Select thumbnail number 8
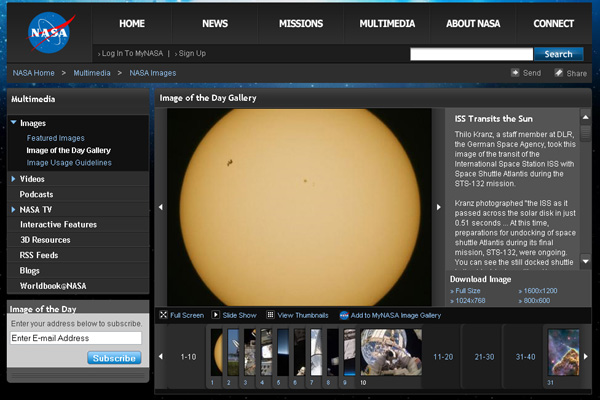600x400 pixels. tap(333, 352)
